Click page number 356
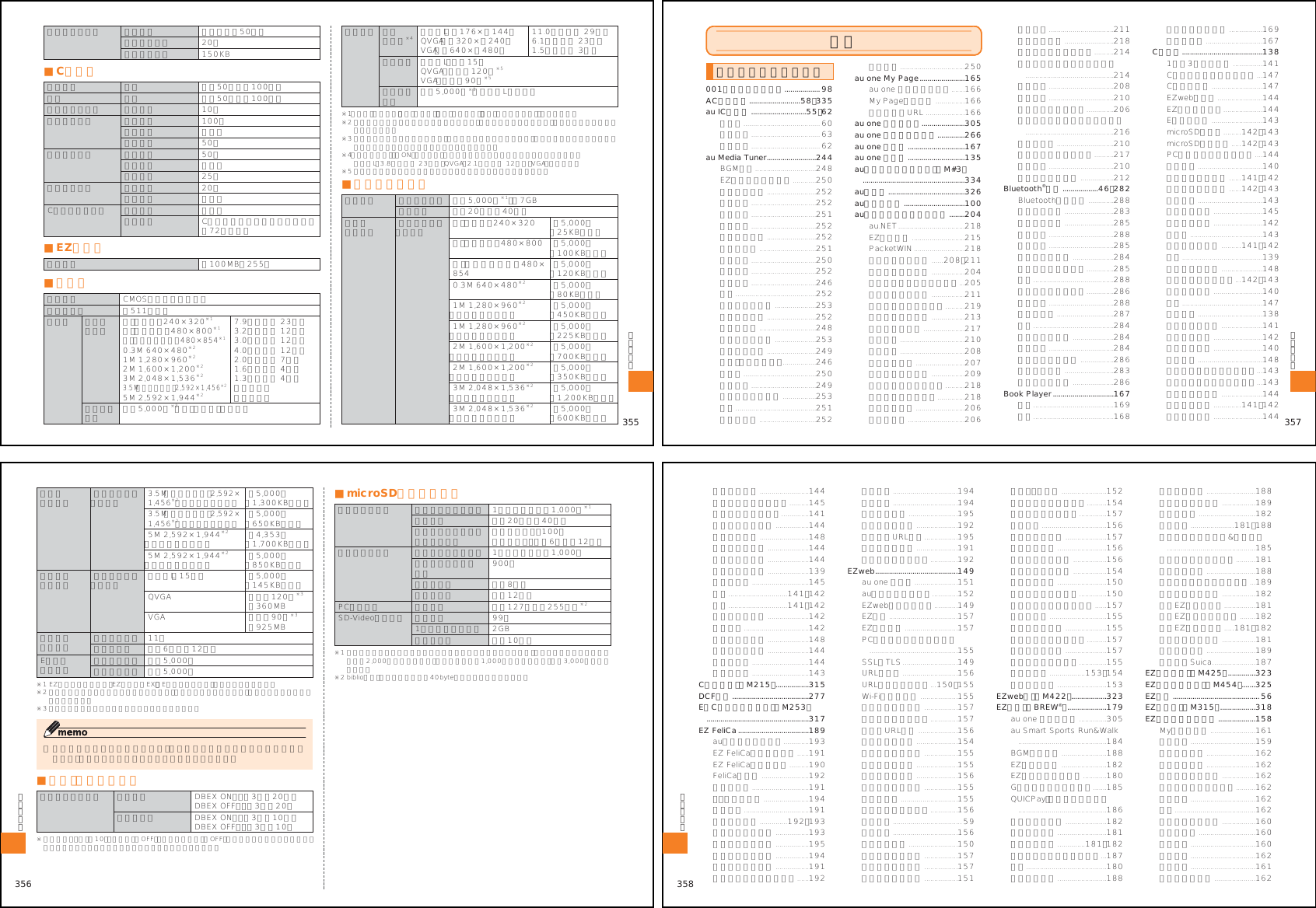The width and height of the screenshot is (1316, 908). coord(23,884)
